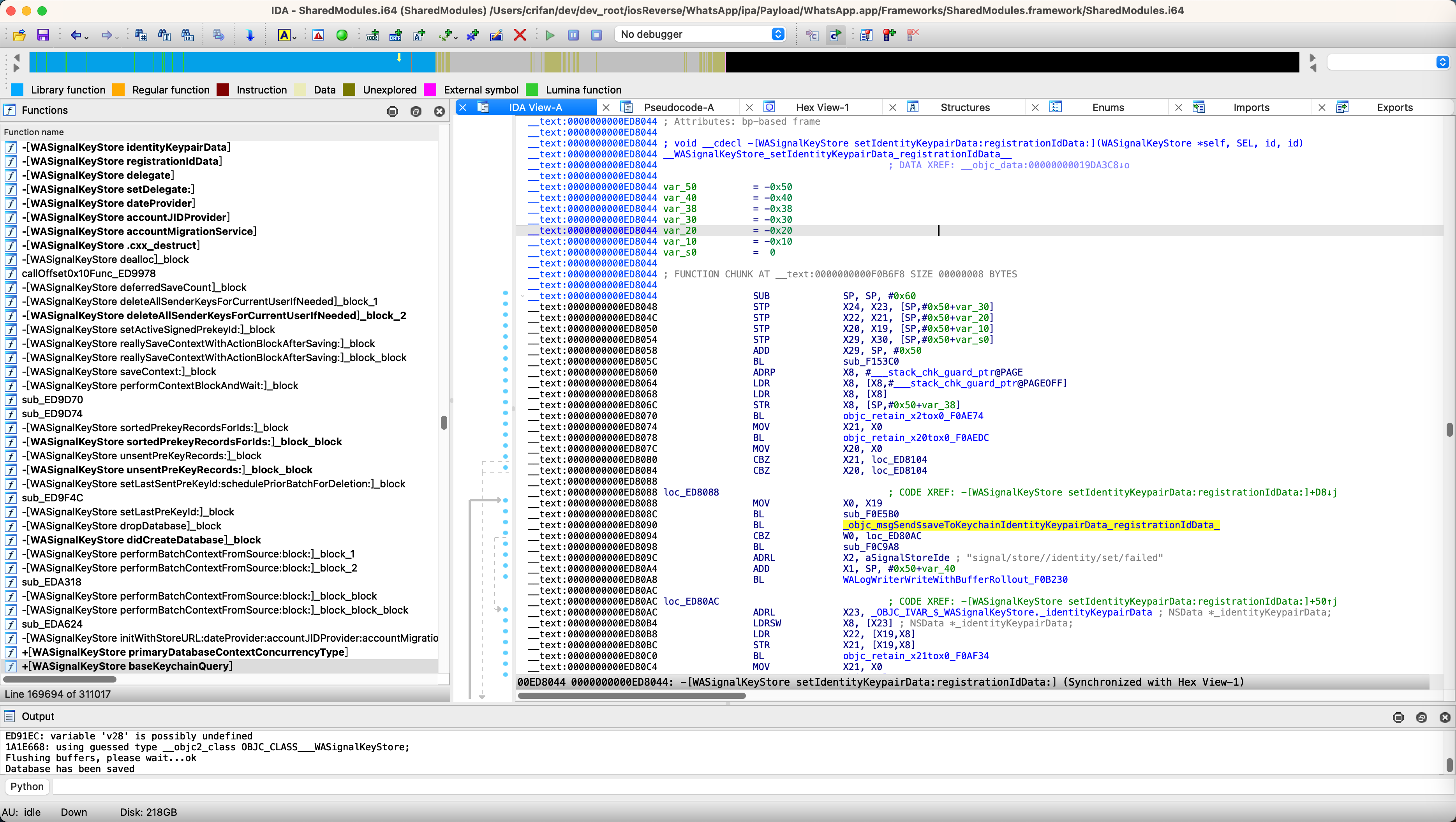
Task: Save the database with the floppy disk icon
Action: click(43, 35)
